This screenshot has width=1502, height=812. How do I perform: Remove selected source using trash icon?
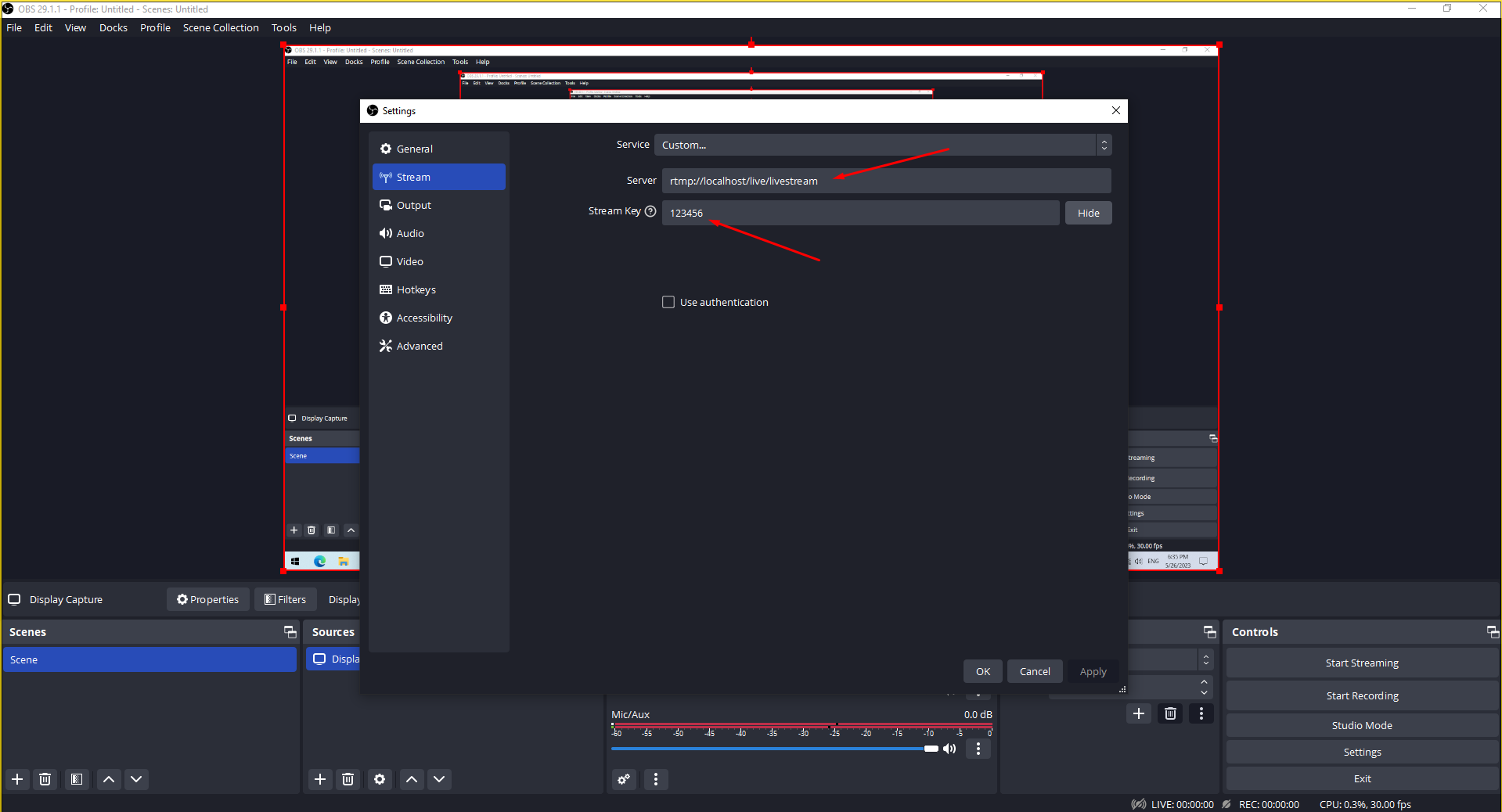pos(348,779)
